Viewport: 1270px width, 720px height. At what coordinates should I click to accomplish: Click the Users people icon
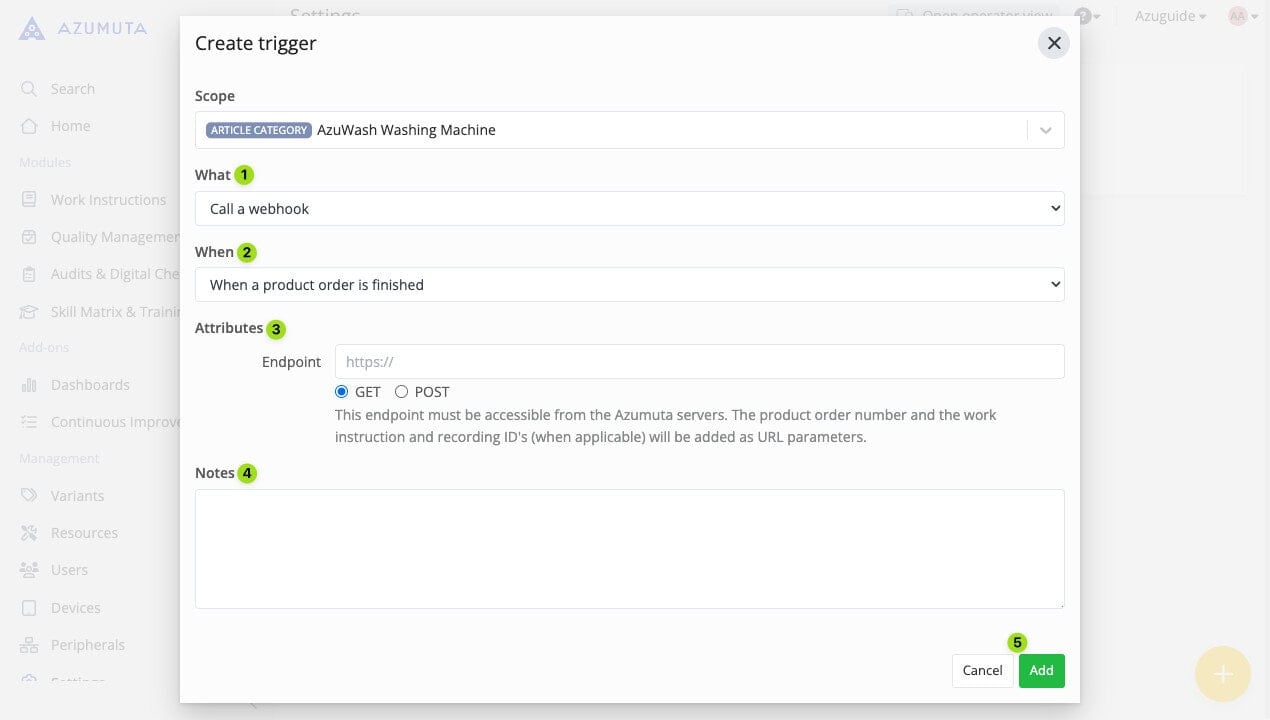click(29, 570)
